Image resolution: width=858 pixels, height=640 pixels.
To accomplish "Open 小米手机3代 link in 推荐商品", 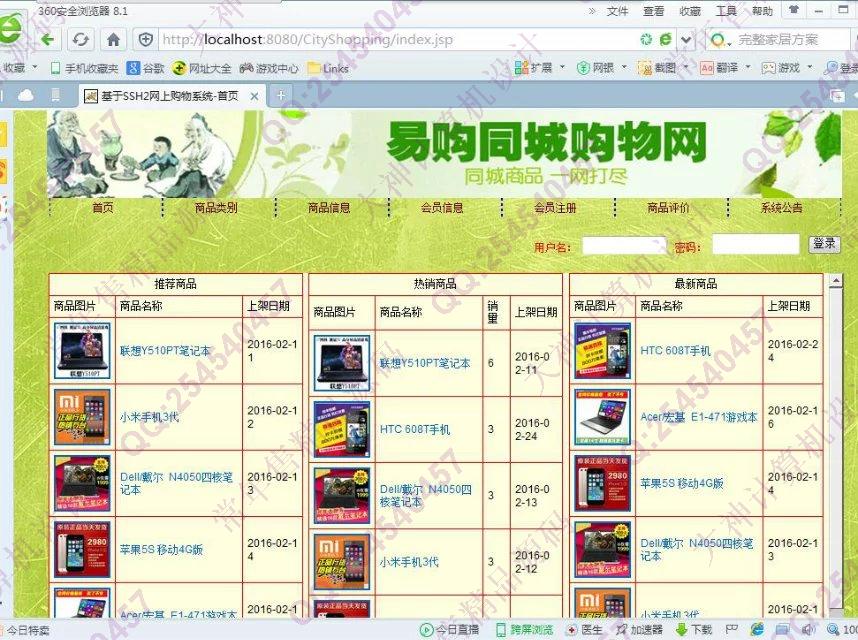I will pyautogui.click(x=149, y=417).
